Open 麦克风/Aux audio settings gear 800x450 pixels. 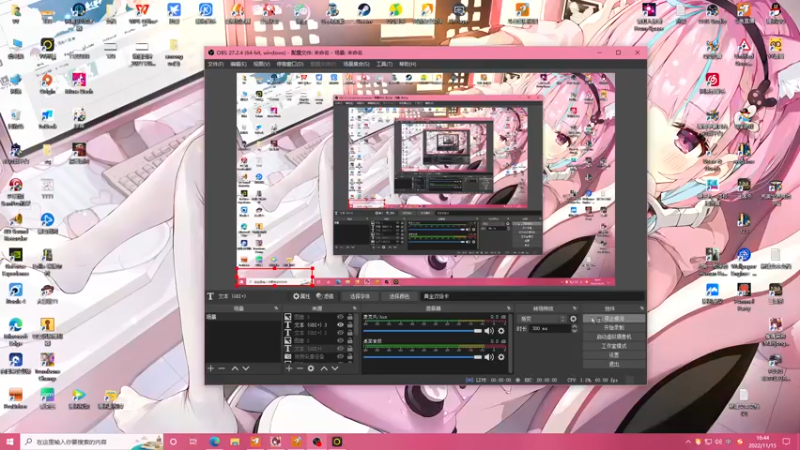coord(501,331)
